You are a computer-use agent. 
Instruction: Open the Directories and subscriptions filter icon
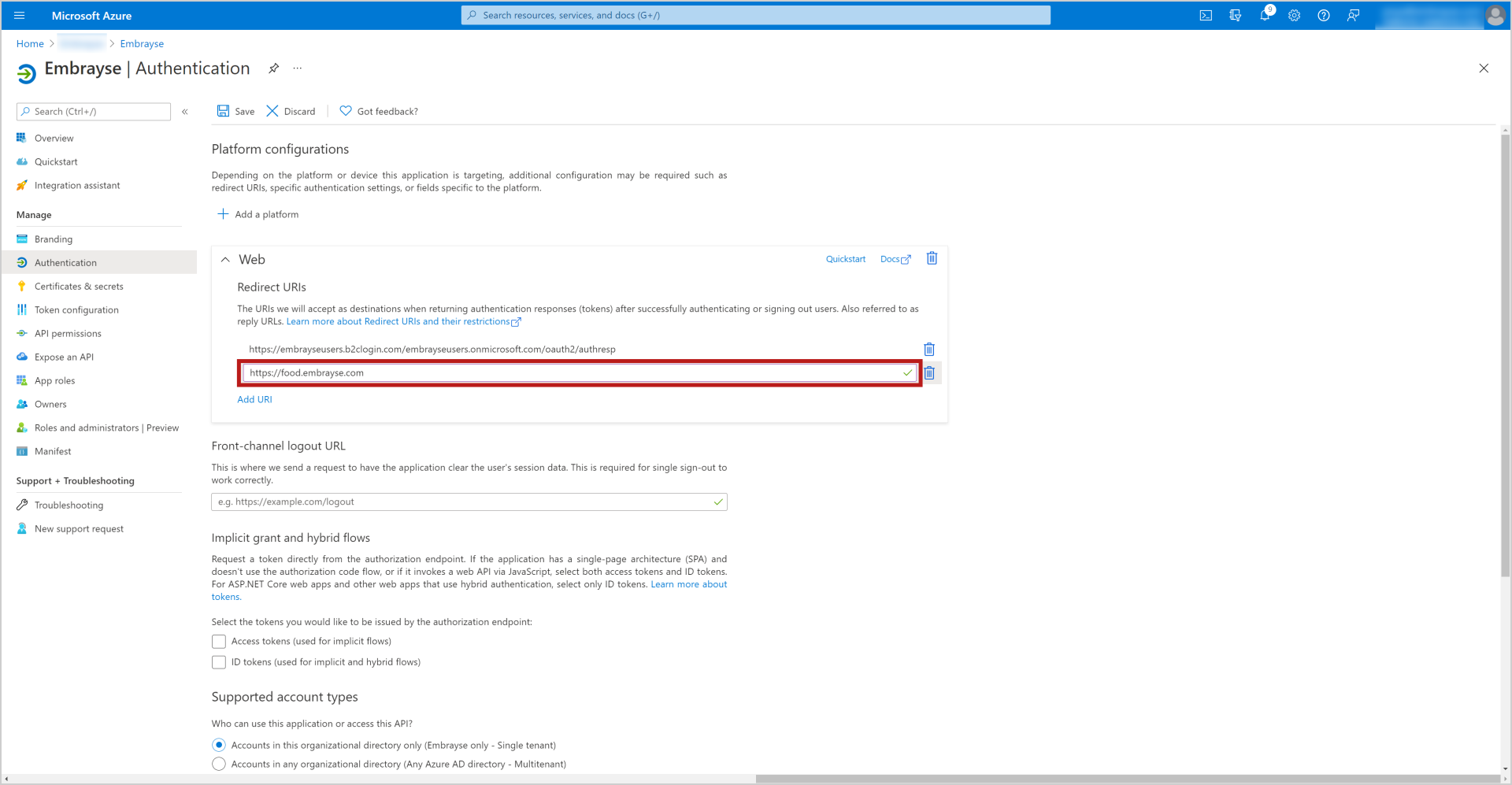[1235, 15]
